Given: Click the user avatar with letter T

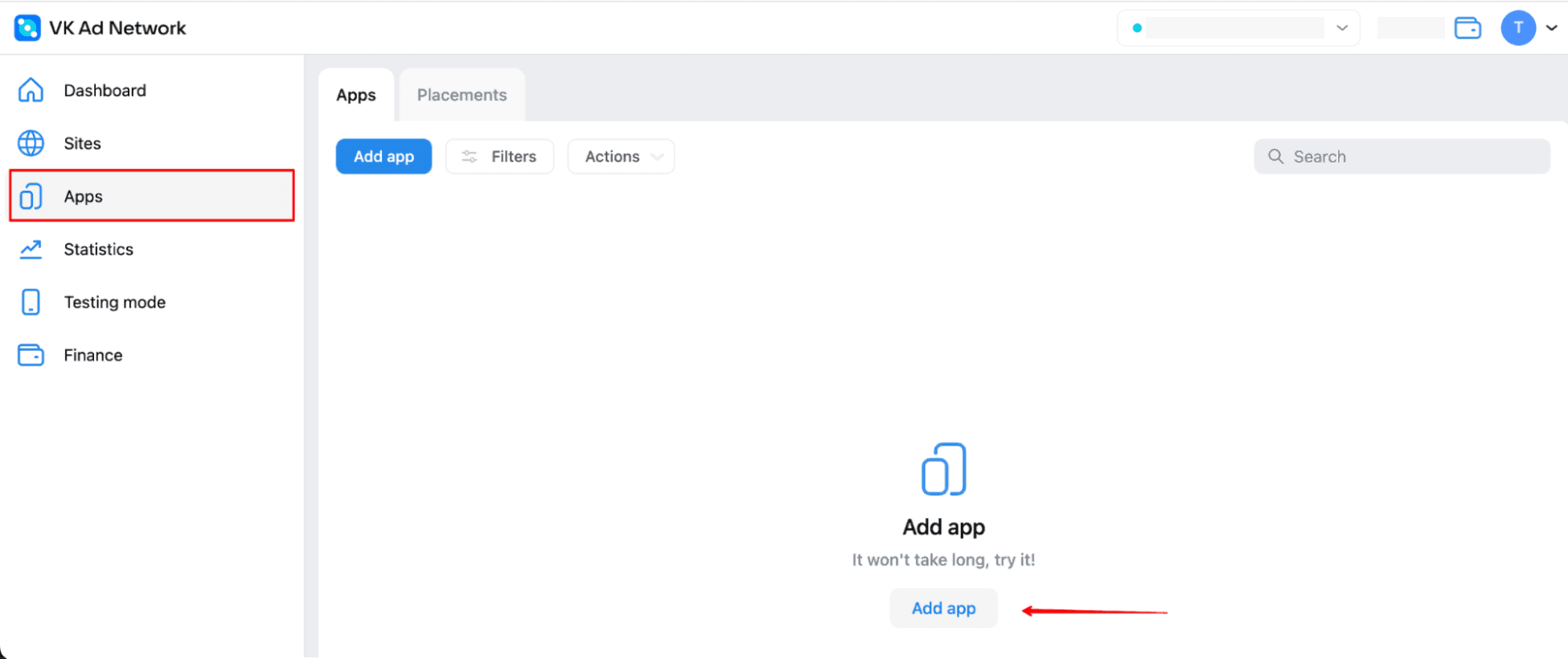Looking at the screenshot, I should 1517,28.
